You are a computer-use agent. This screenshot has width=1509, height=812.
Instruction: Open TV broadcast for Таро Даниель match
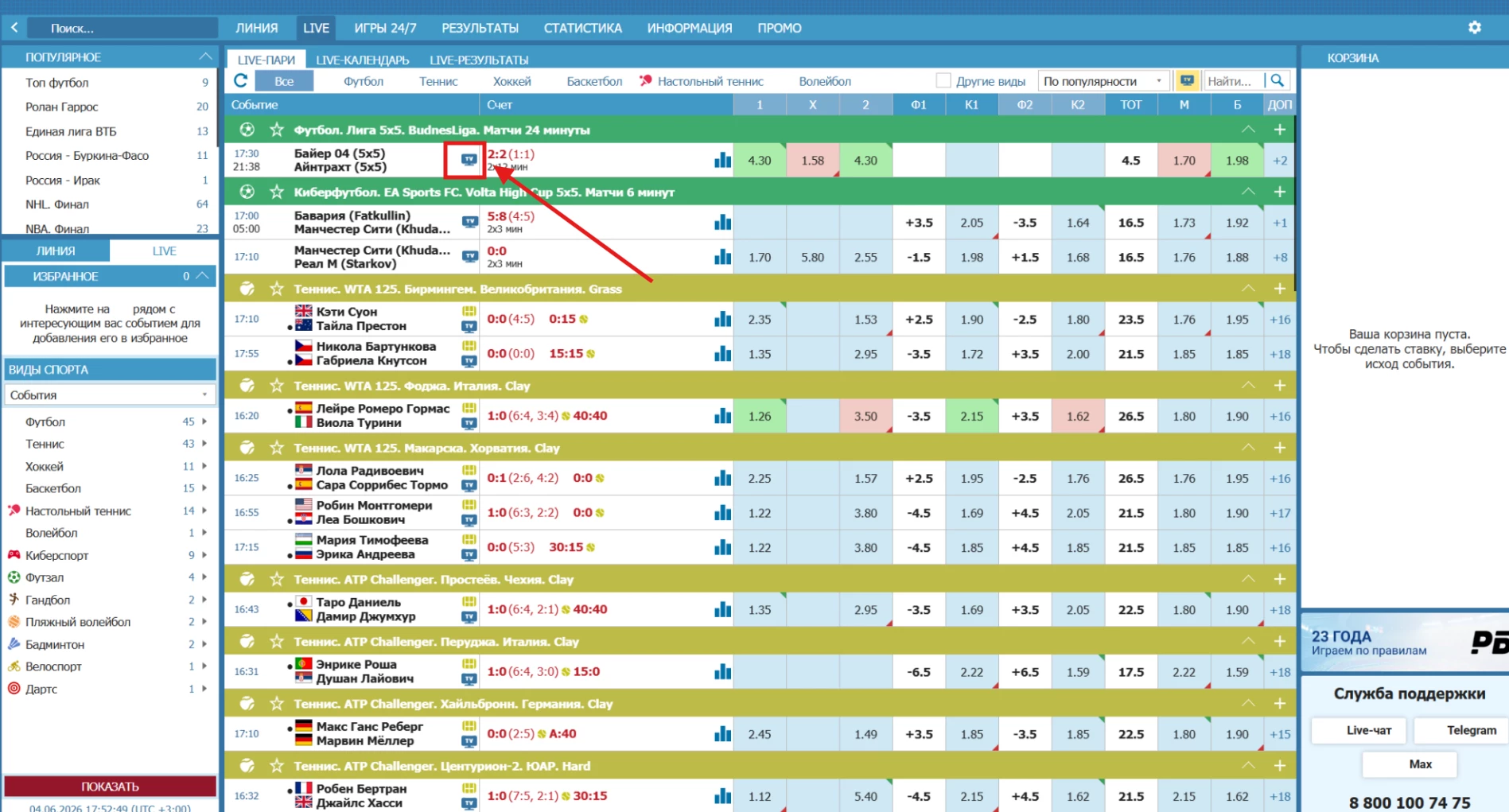[x=469, y=616]
